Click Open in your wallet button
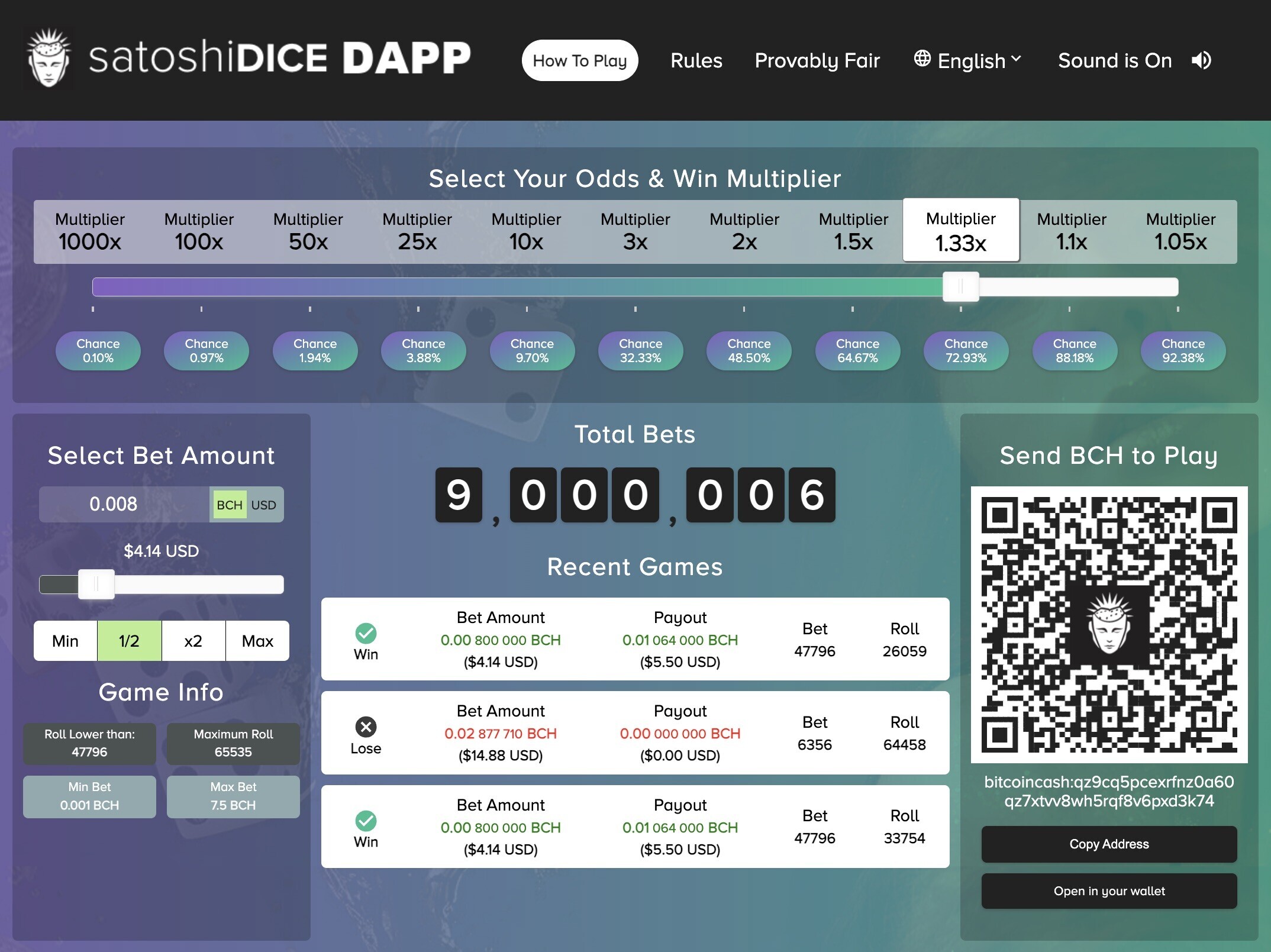This screenshot has height=952, width=1271. (x=1109, y=891)
